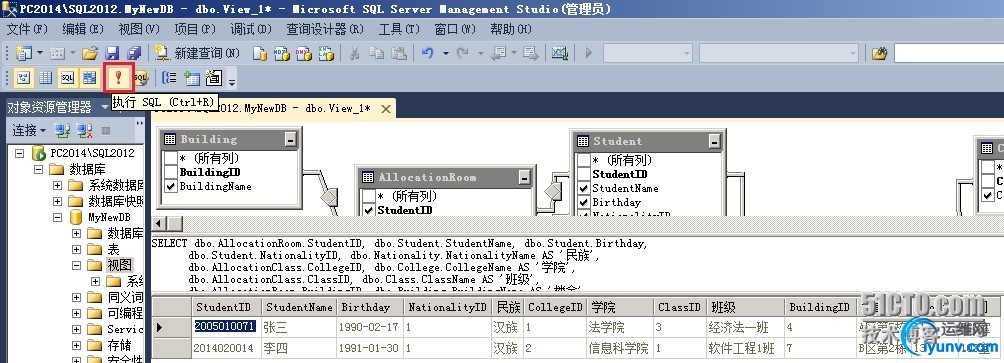Check all columns box in AllocationRoom table
Screen dimensions: 1004x363
coord(368,196)
